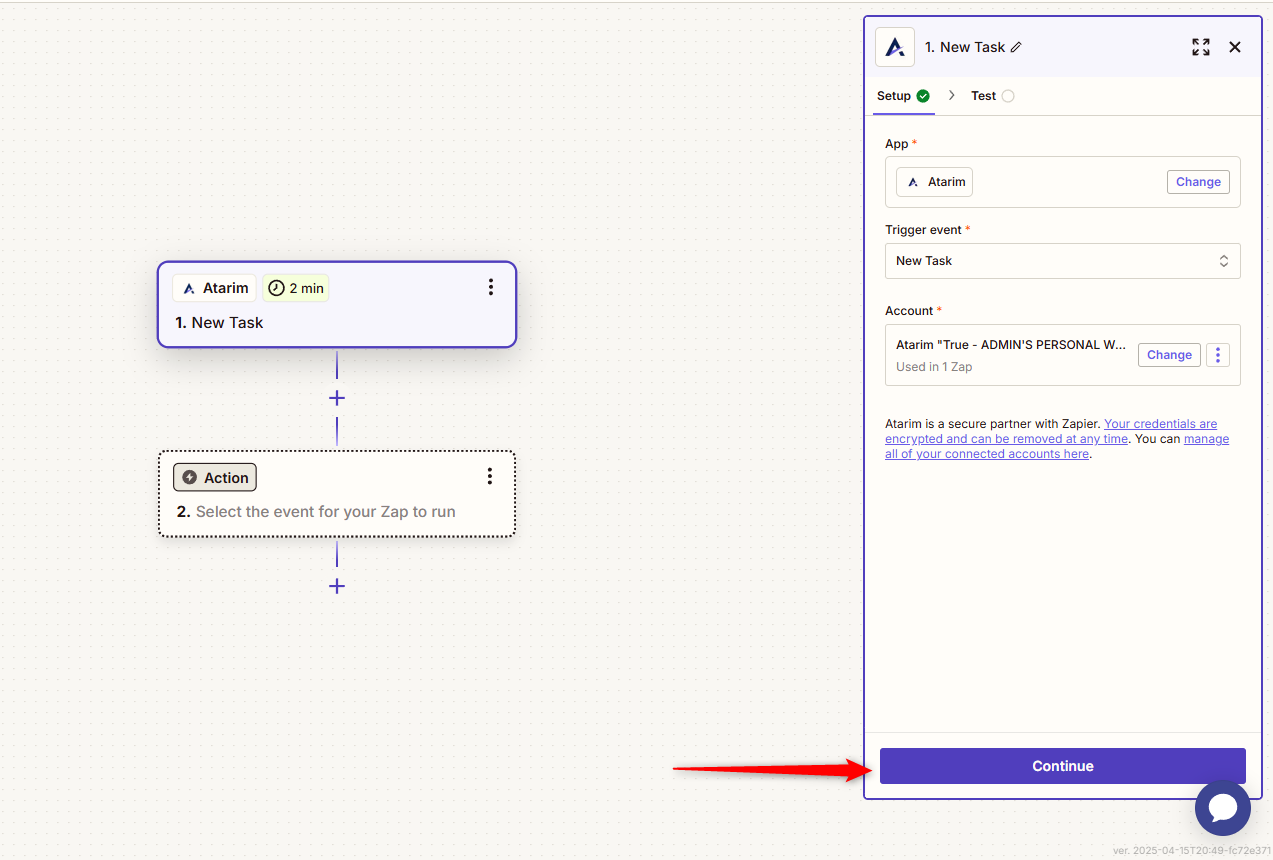Click the Atarim logo in the panel header
The height and width of the screenshot is (860, 1273).
(x=895, y=47)
